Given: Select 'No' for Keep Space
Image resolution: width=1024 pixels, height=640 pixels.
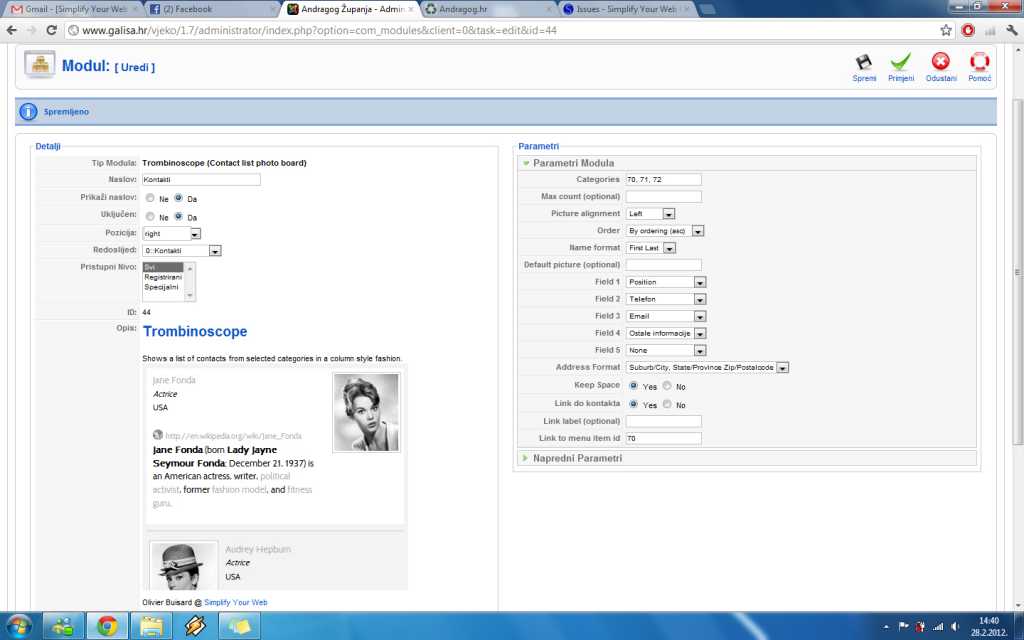Looking at the screenshot, I should coord(667,386).
